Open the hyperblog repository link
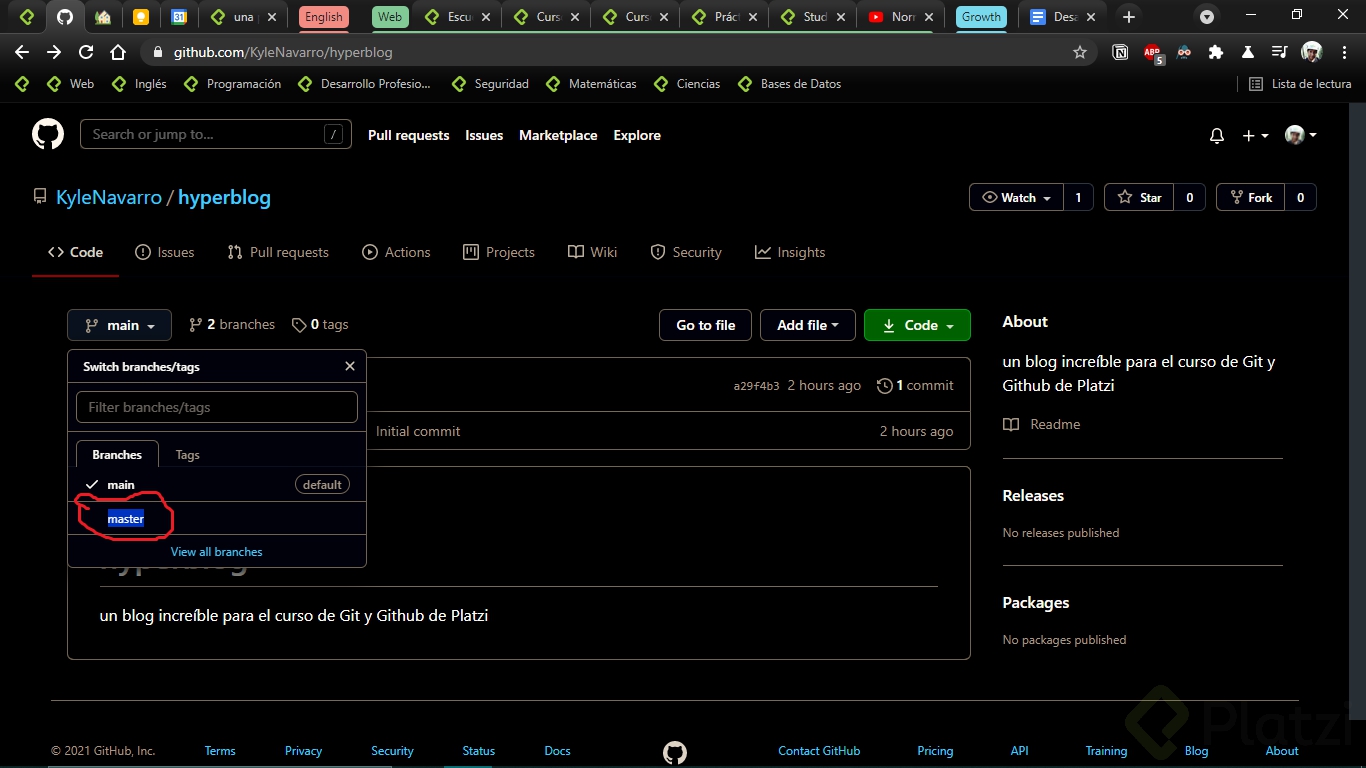 pos(224,197)
